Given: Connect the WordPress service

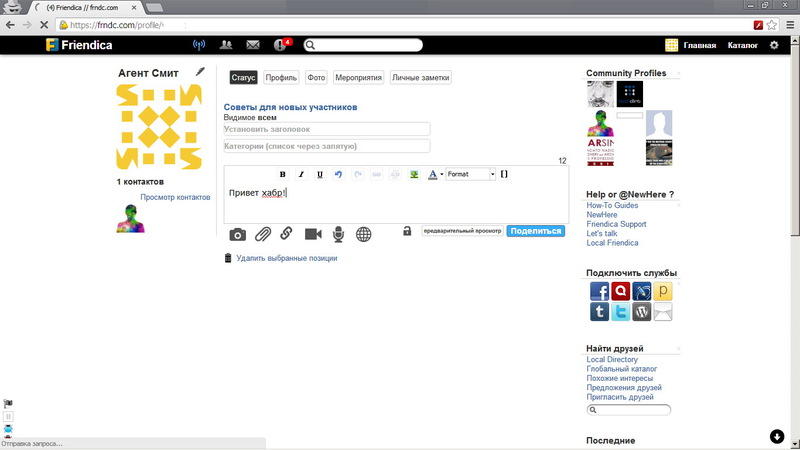Looking at the screenshot, I should (642, 312).
